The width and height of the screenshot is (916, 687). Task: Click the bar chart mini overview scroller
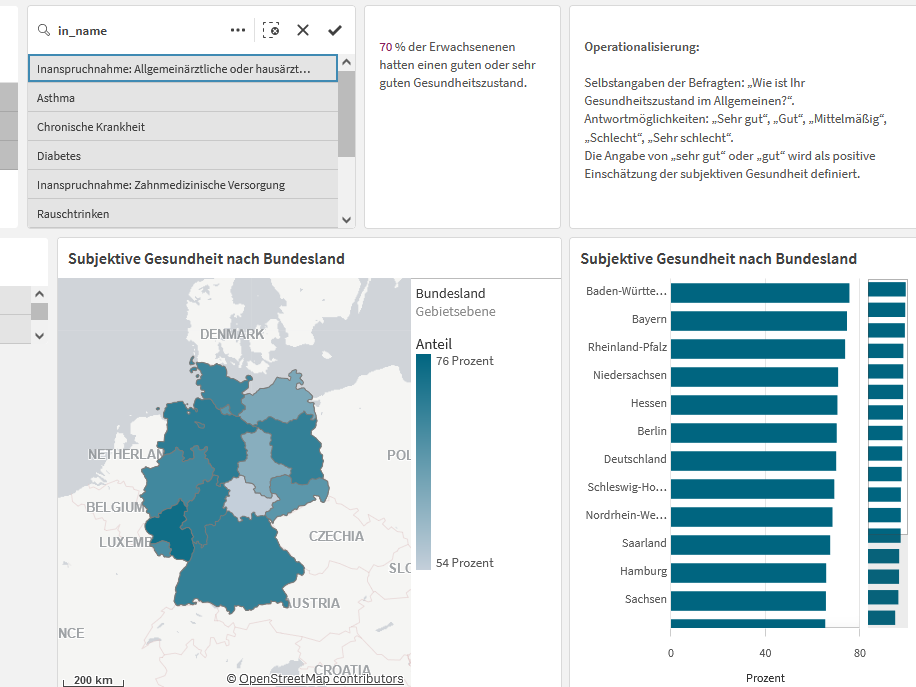click(x=887, y=407)
